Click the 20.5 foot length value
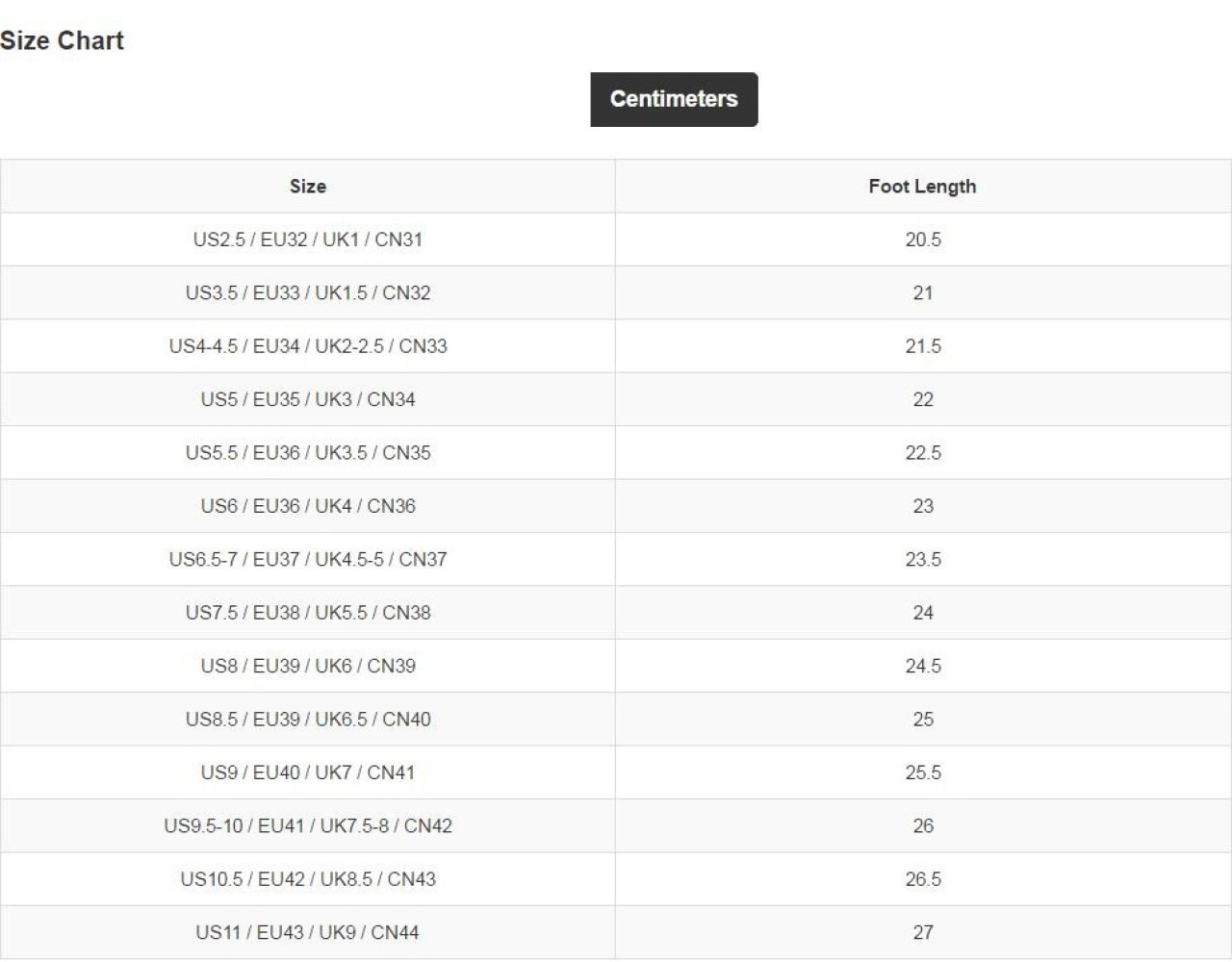This screenshot has height=962, width=1232. tap(922, 240)
